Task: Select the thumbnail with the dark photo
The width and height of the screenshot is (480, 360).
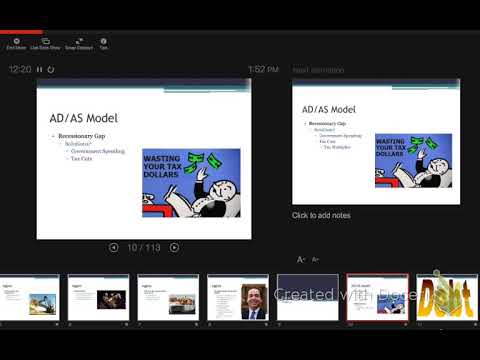Action: 98,298
